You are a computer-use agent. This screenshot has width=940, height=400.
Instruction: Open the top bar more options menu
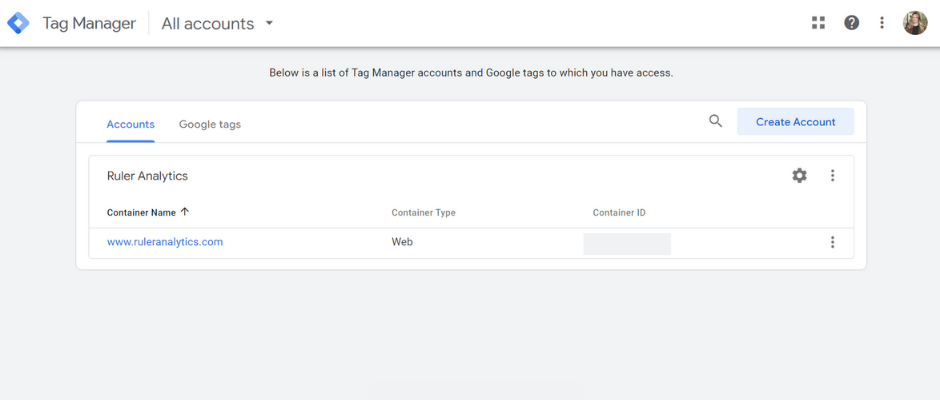click(882, 23)
